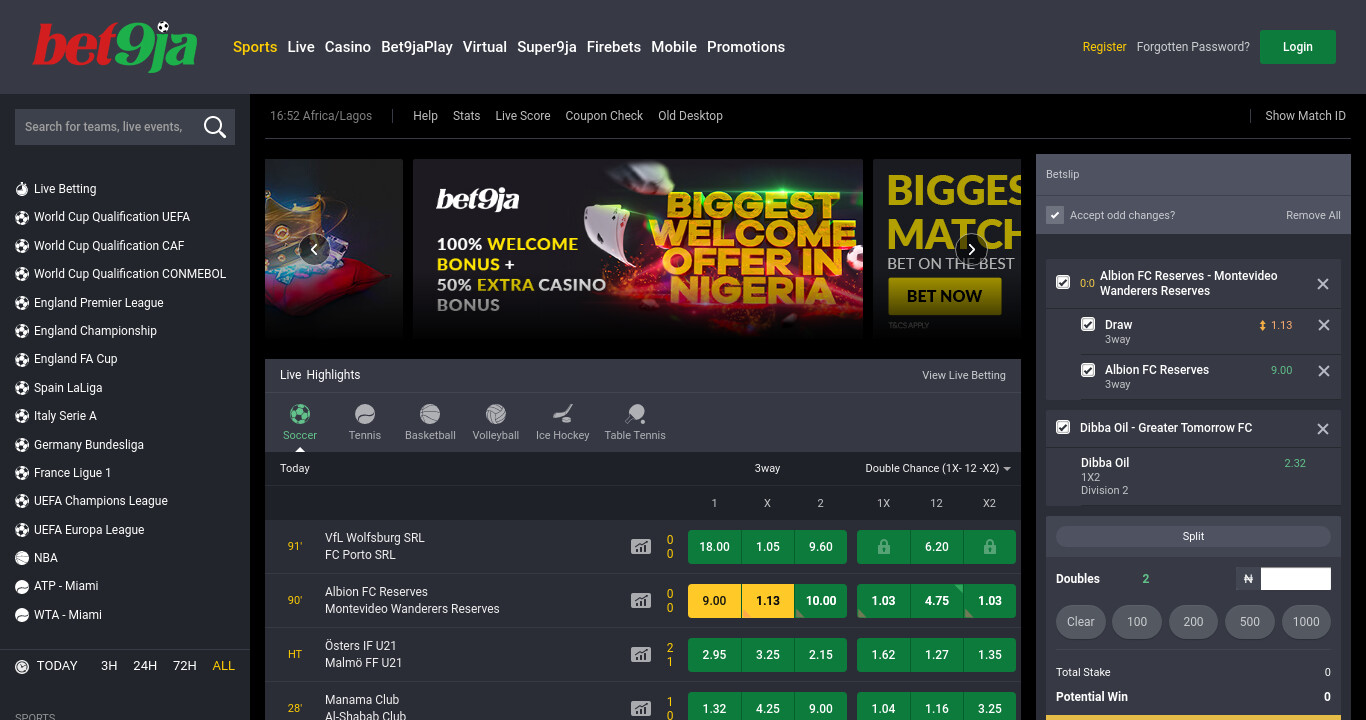Screen dimensions: 1366x720
Task: Open ATP - Miami in sidebar
Action: [66, 586]
